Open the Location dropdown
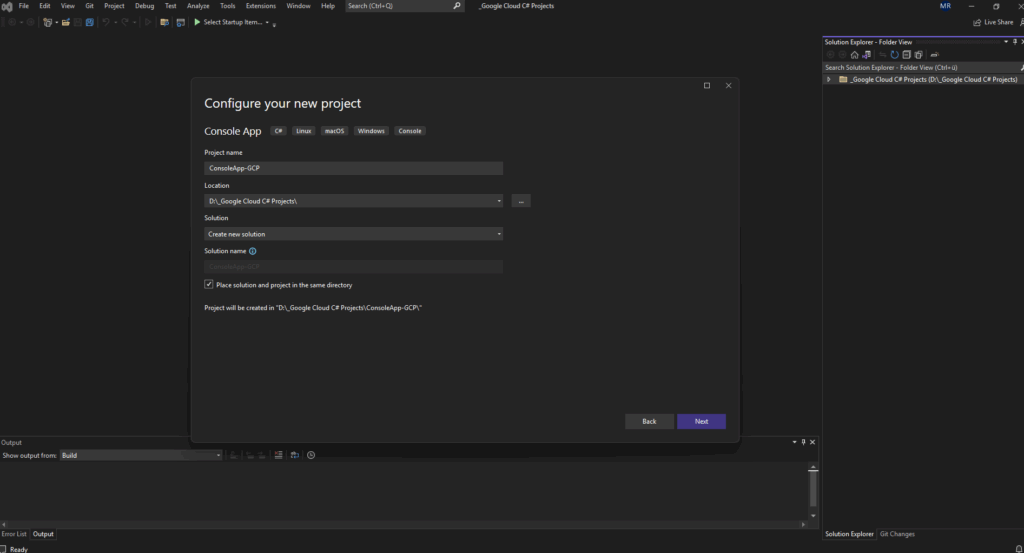 [x=498, y=201]
